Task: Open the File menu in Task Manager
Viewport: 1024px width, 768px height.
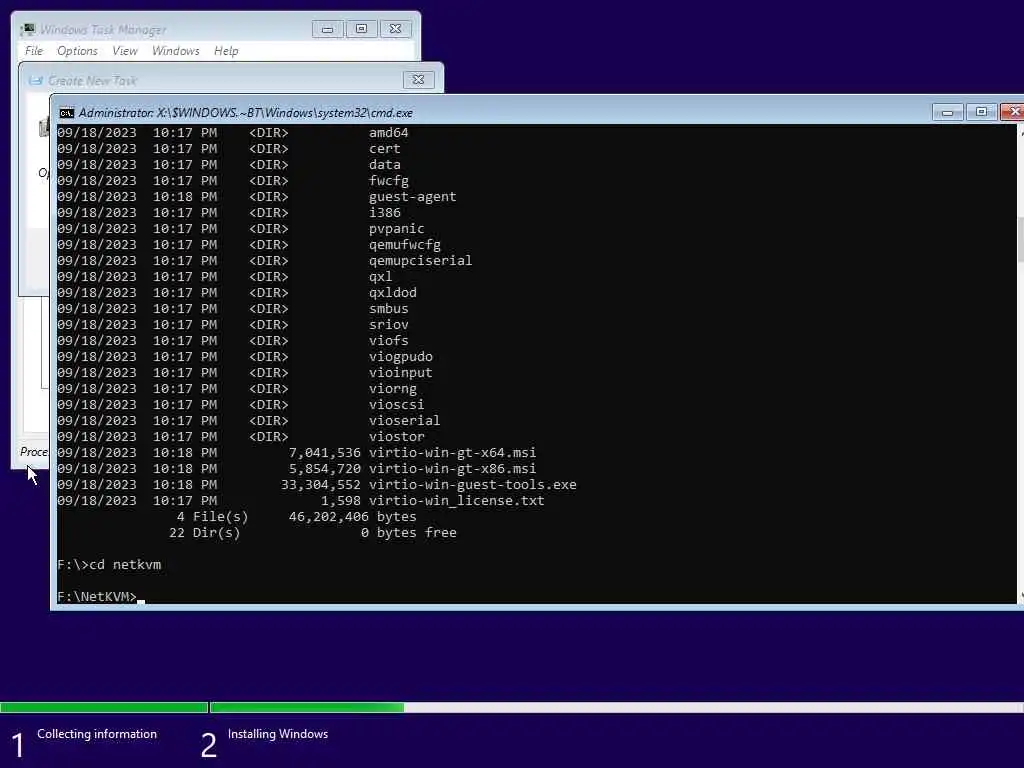Action: (x=34, y=51)
